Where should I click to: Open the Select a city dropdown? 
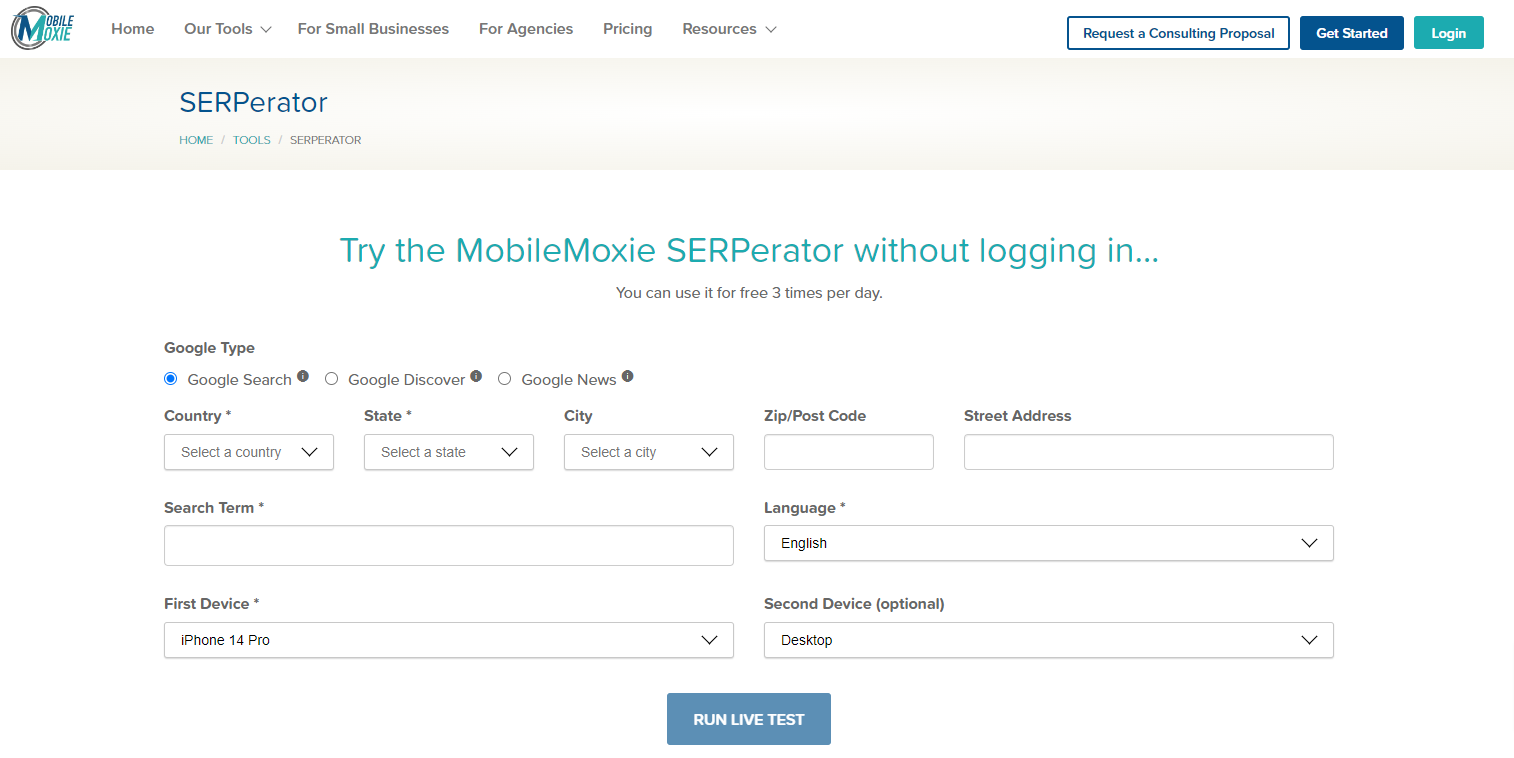(x=648, y=452)
